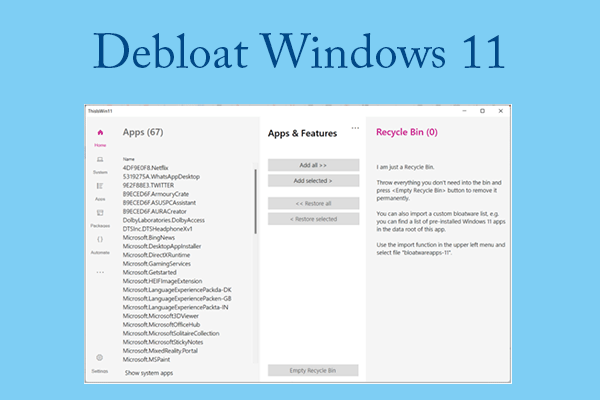Minimize the ThisIsWin11 window
This screenshot has height=400, width=600.
465,111
